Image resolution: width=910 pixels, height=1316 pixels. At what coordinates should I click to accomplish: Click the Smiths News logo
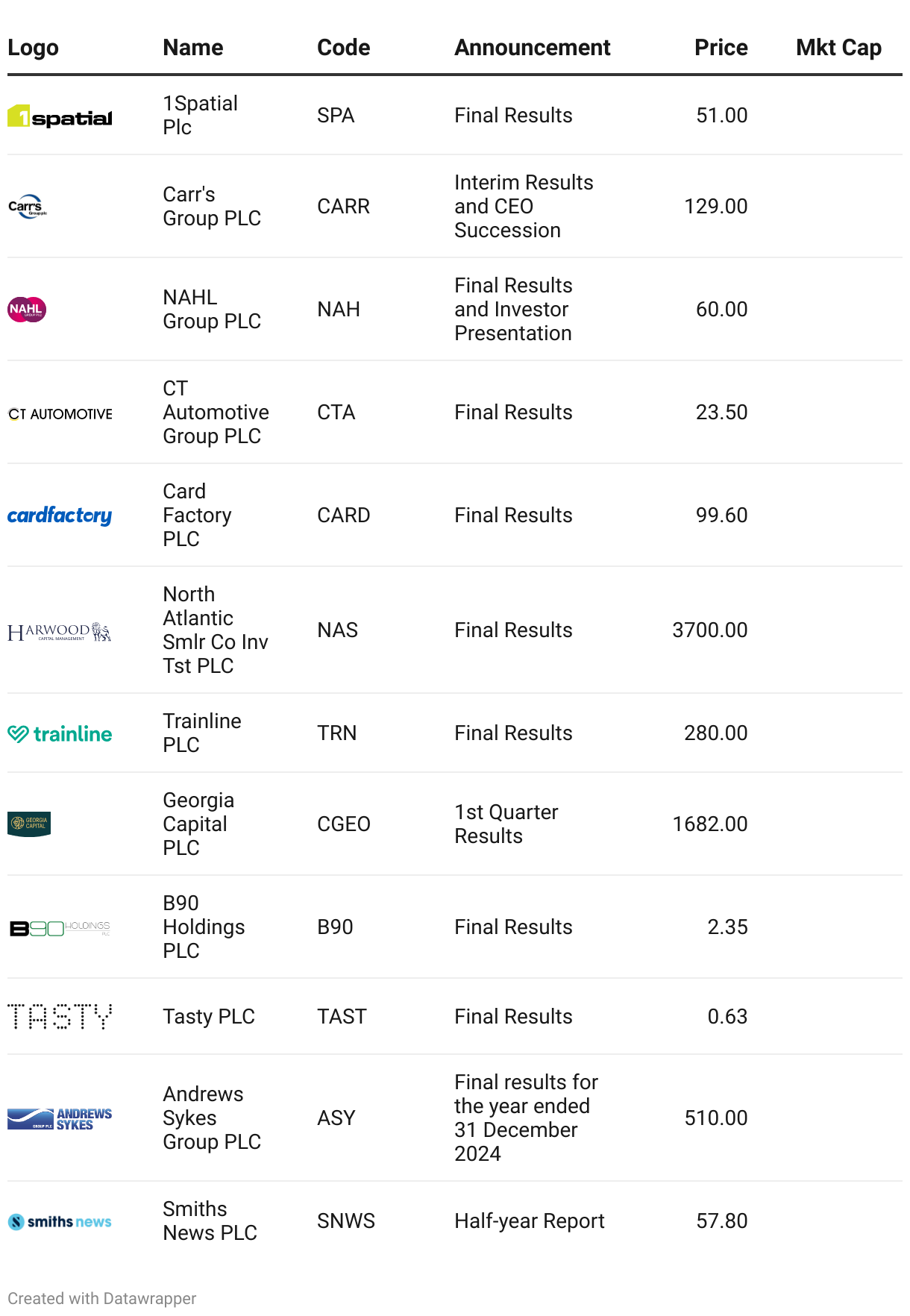(60, 1222)
